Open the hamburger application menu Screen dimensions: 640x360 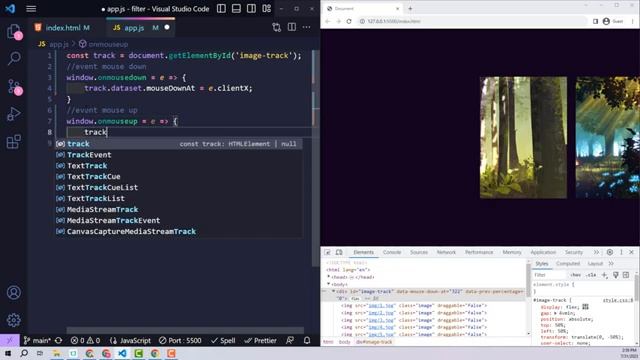(31, 9)
